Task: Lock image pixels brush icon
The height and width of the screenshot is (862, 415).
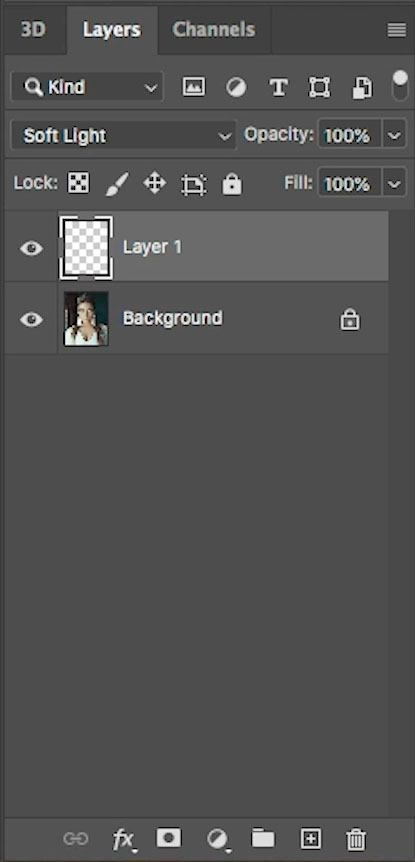Action: [117, 183]
